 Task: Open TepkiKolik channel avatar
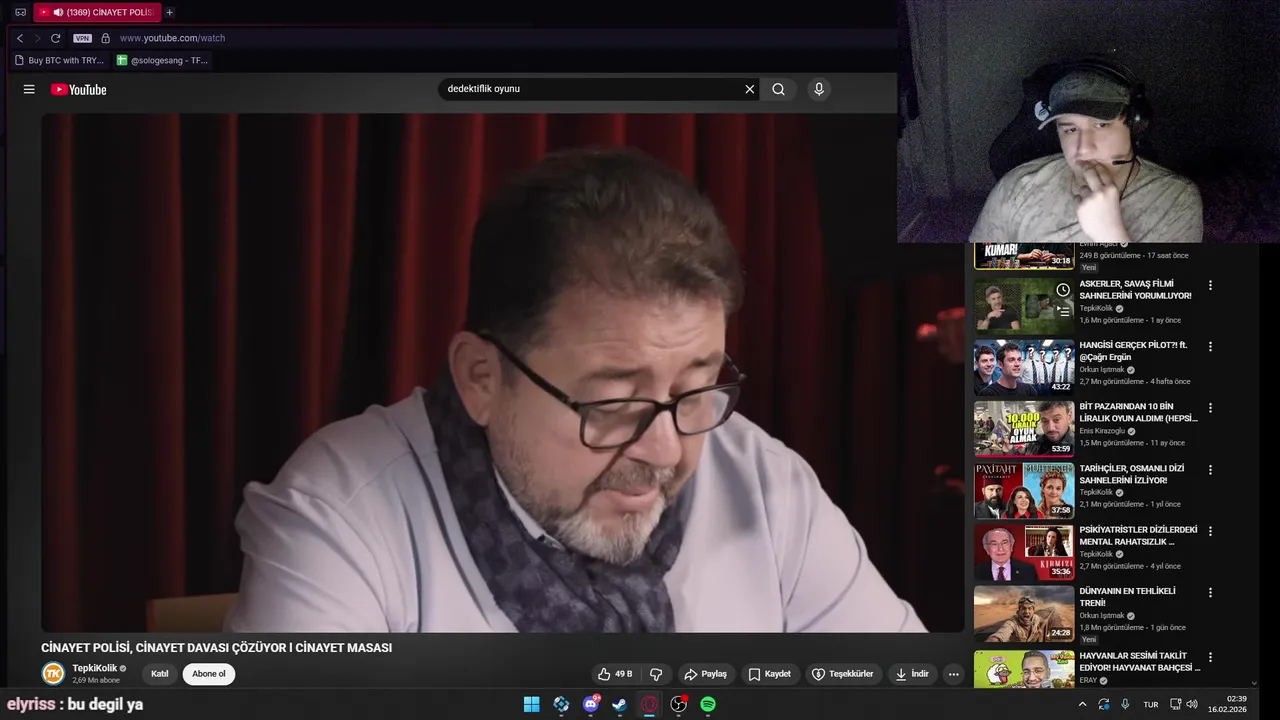pyautogui.click(x=53, y=674)
